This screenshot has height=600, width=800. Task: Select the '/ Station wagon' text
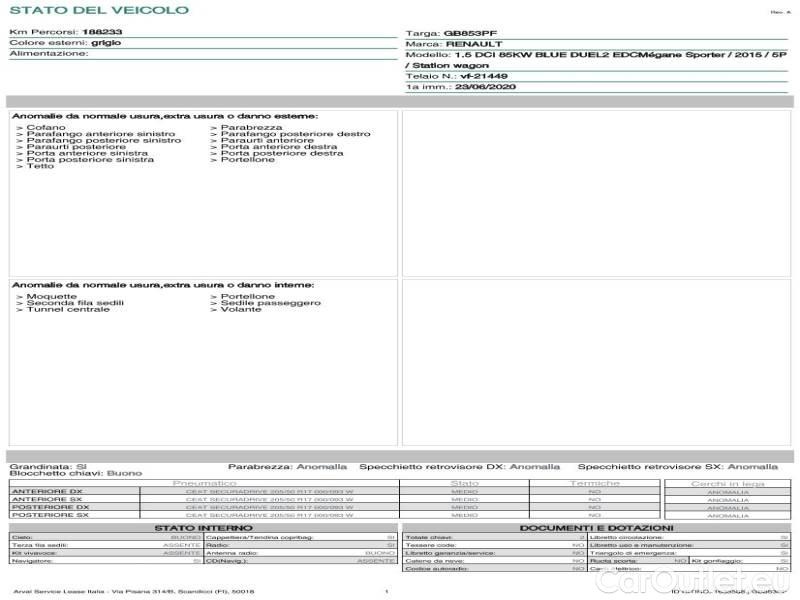click(447, 65)
